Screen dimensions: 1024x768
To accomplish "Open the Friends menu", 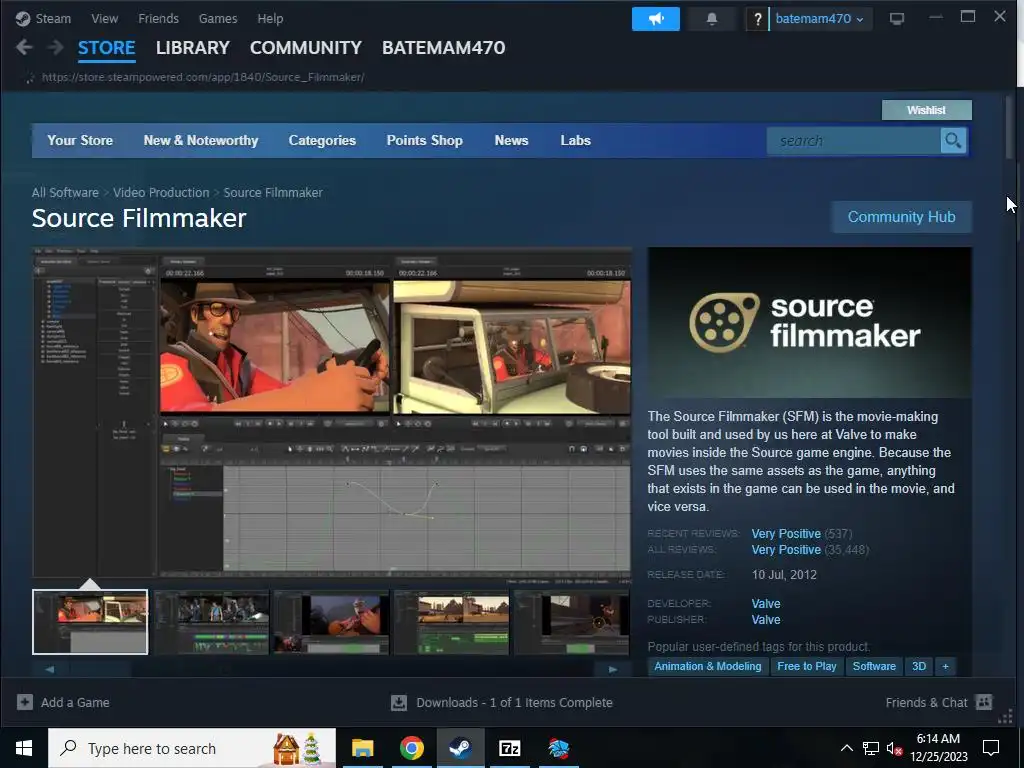I will pos(158,18).
